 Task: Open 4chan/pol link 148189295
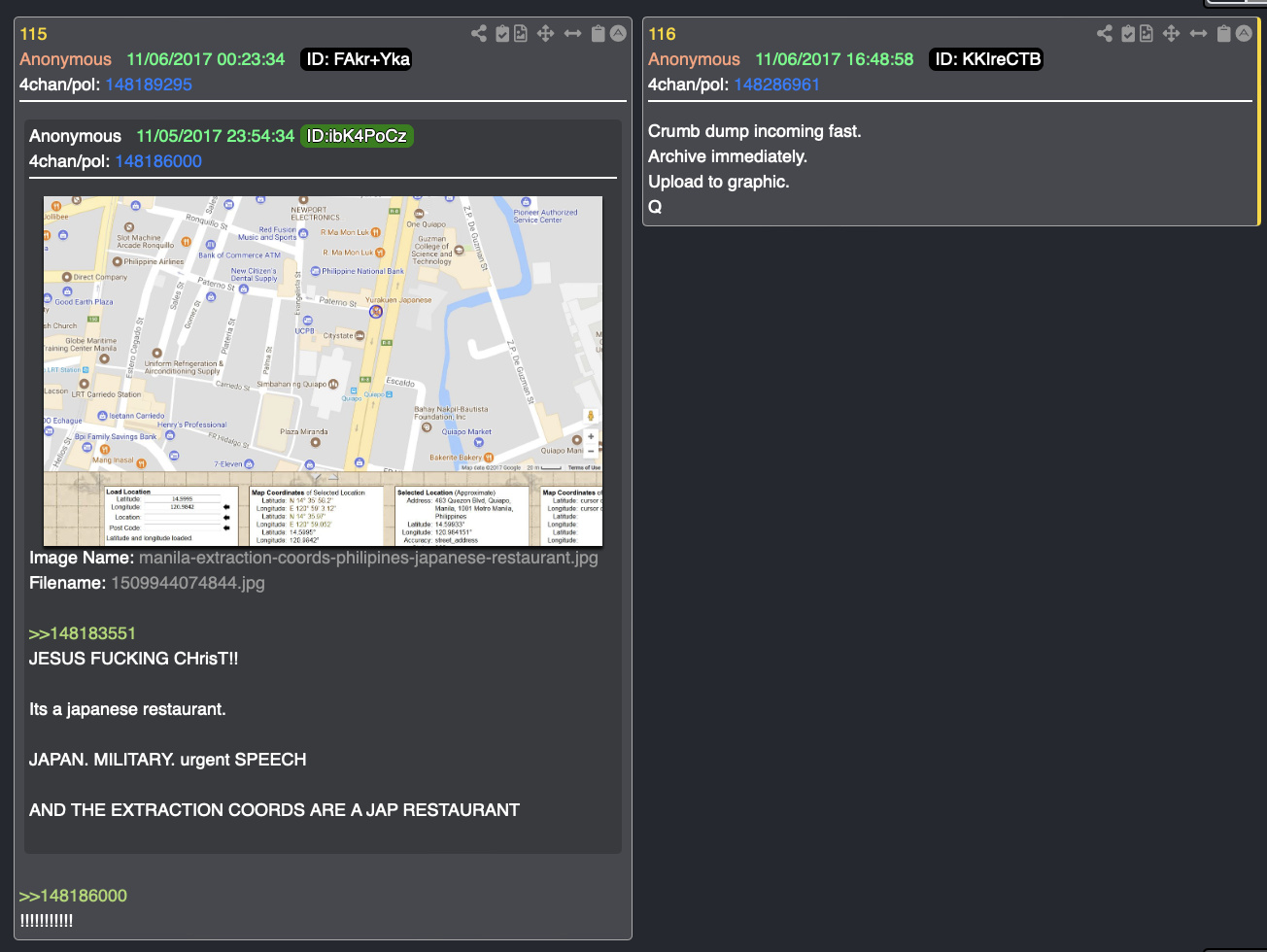pos(149,85)
